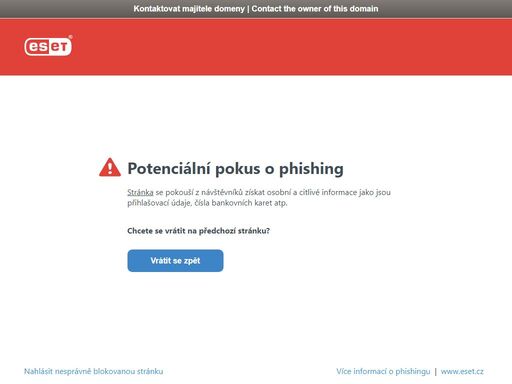
Task: Click the blue 'Vrátit se zpět' button
Action: point(175,261)
